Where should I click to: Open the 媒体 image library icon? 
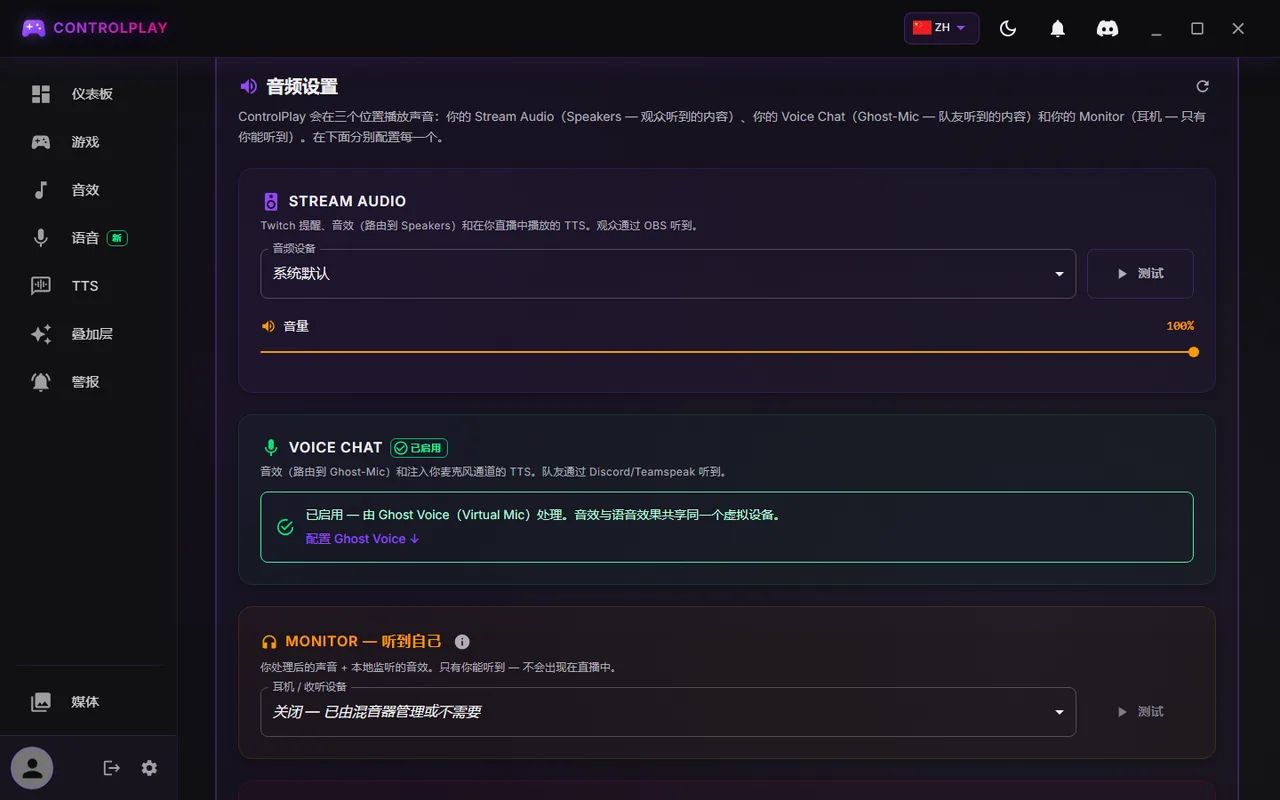pyautogui.click(x=41, y=702)
